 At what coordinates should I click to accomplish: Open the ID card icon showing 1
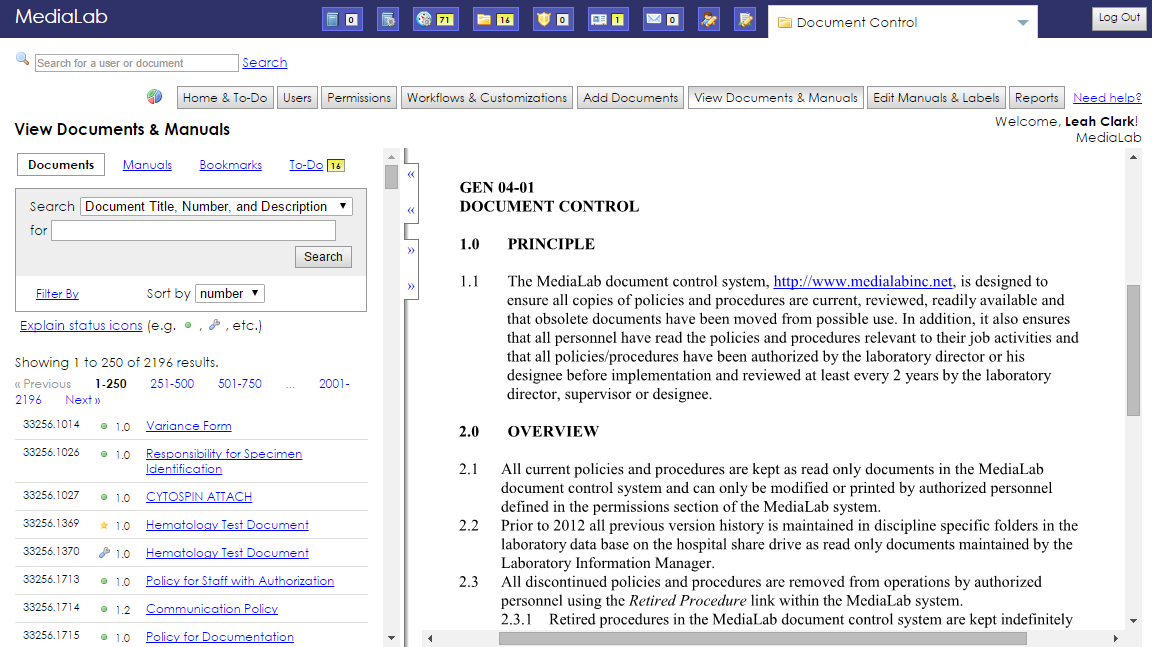(x=608, y=19)
